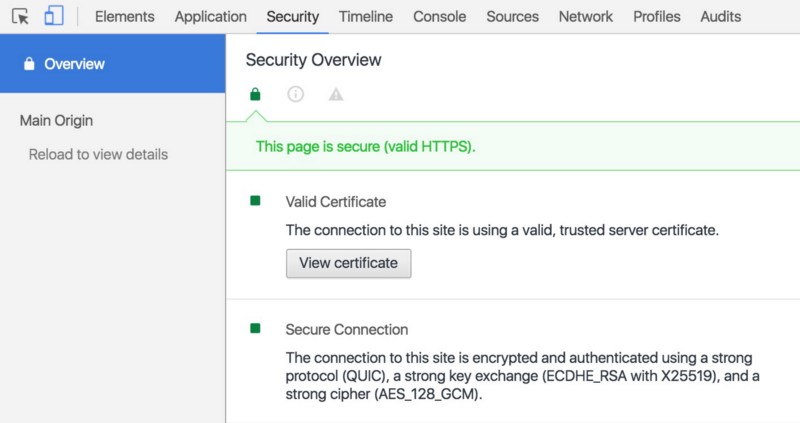Go to the Timeline tab
This screenshot has width=800, height=423.
tap(366, 16)
